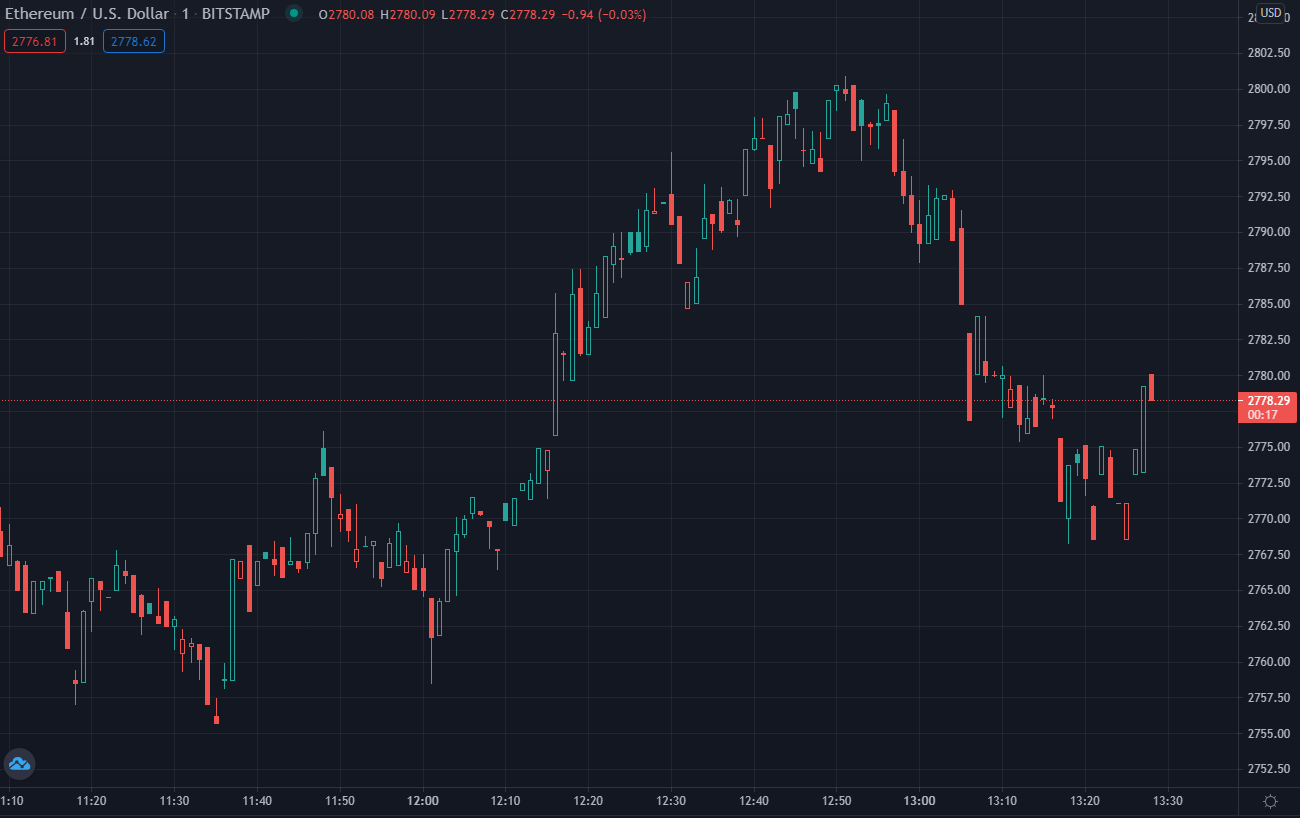Click the red sell price 2776.81 button
Viewport: 1300px width, 818px height.
35,41
